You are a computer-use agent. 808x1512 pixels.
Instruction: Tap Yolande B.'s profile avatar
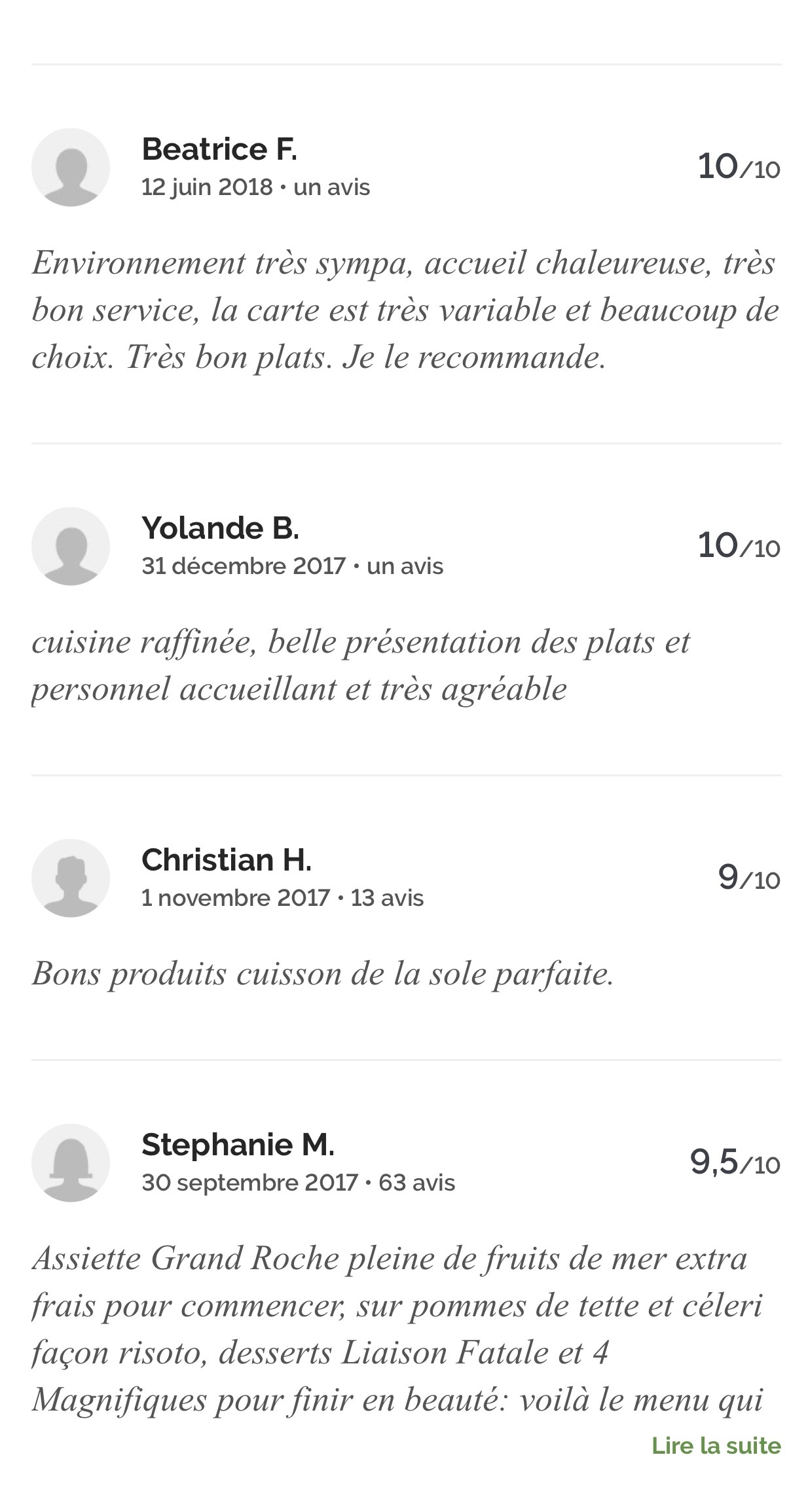(x=71, y=547)
